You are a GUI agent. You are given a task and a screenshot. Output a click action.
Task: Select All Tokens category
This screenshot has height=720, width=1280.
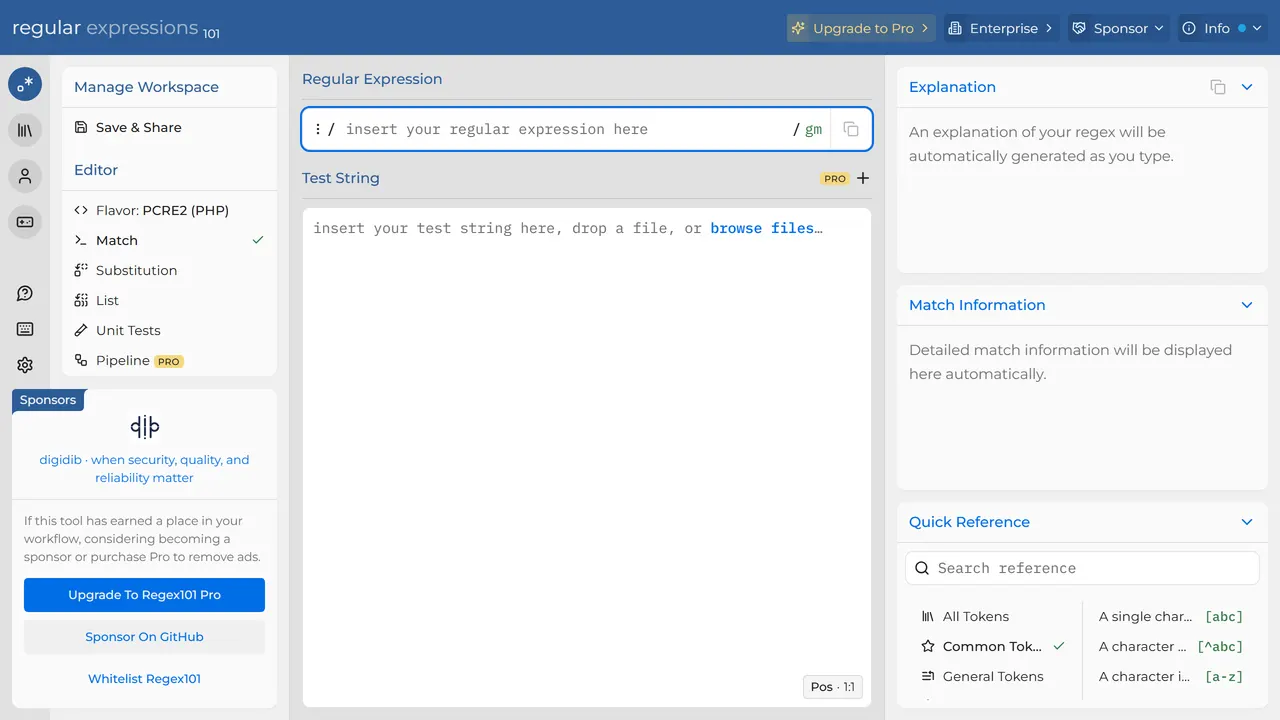pyautogui.click(x=993, y=616)
